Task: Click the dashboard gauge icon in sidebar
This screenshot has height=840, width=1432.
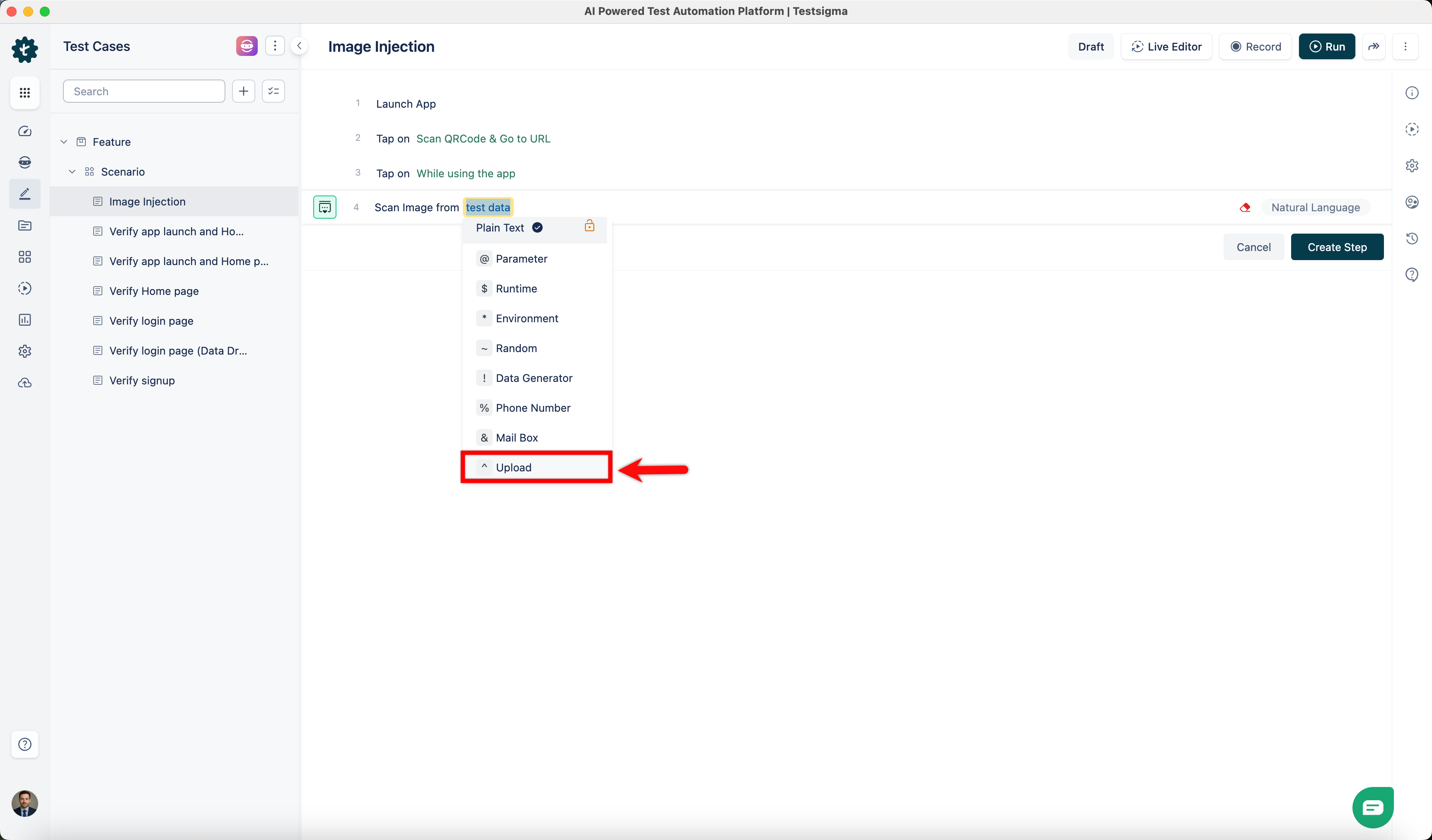Action: 24,131
